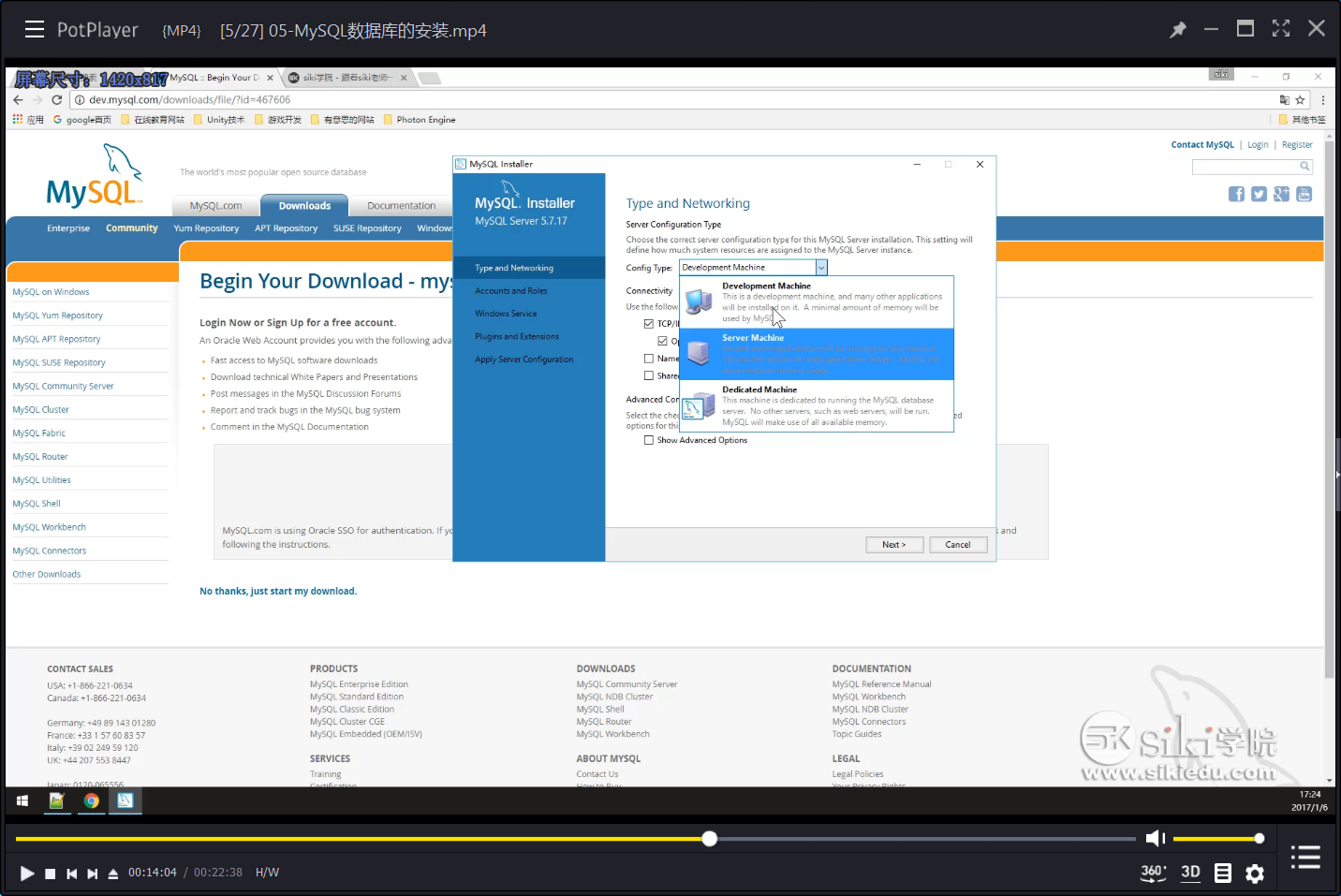The width and height of the screenshot is (1341, 896).
Task: Click No thanks, just start my download
Action: (278, 592)
